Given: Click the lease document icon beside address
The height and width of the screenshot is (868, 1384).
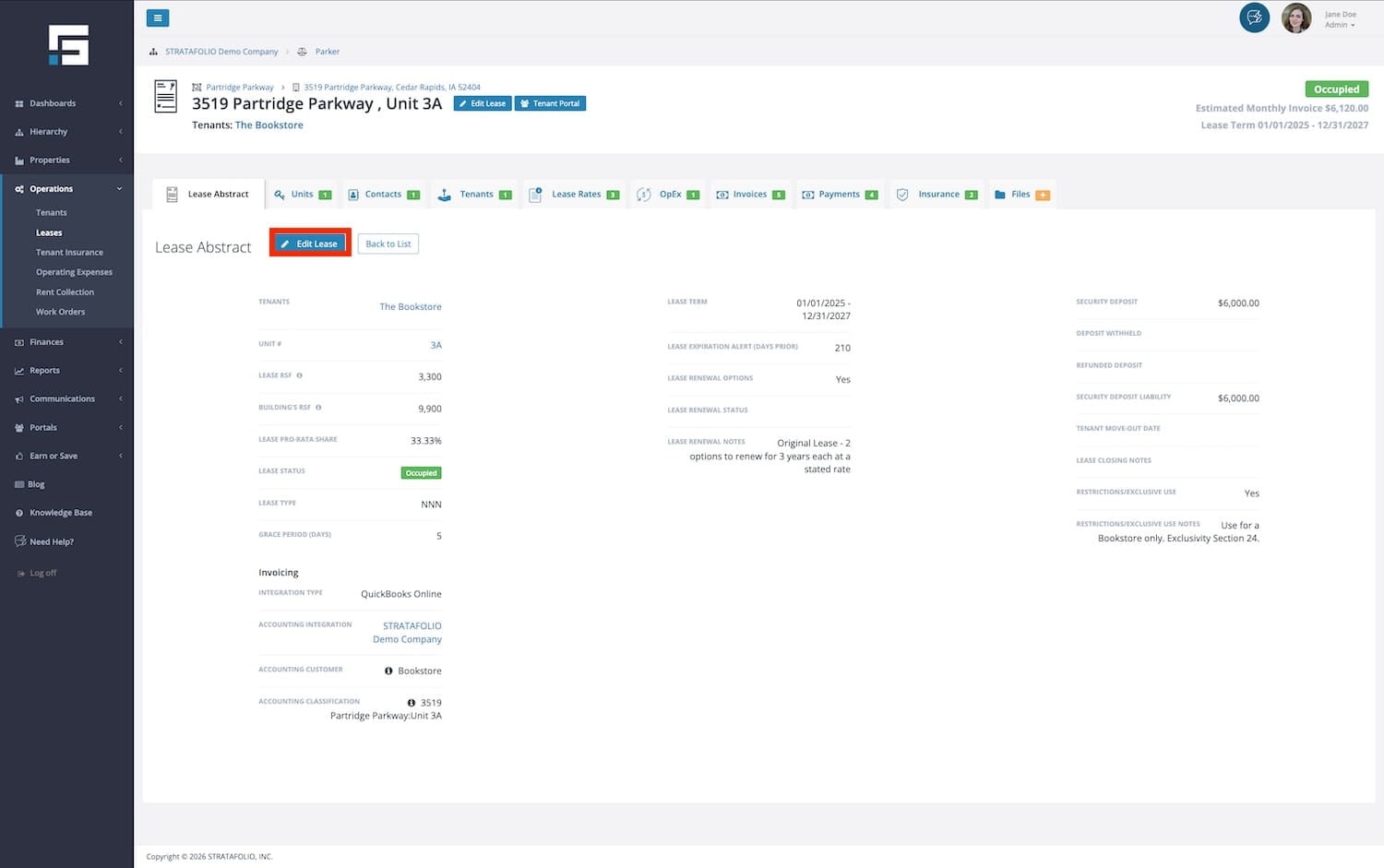Looking at the screenshot, I should point(166,97).
